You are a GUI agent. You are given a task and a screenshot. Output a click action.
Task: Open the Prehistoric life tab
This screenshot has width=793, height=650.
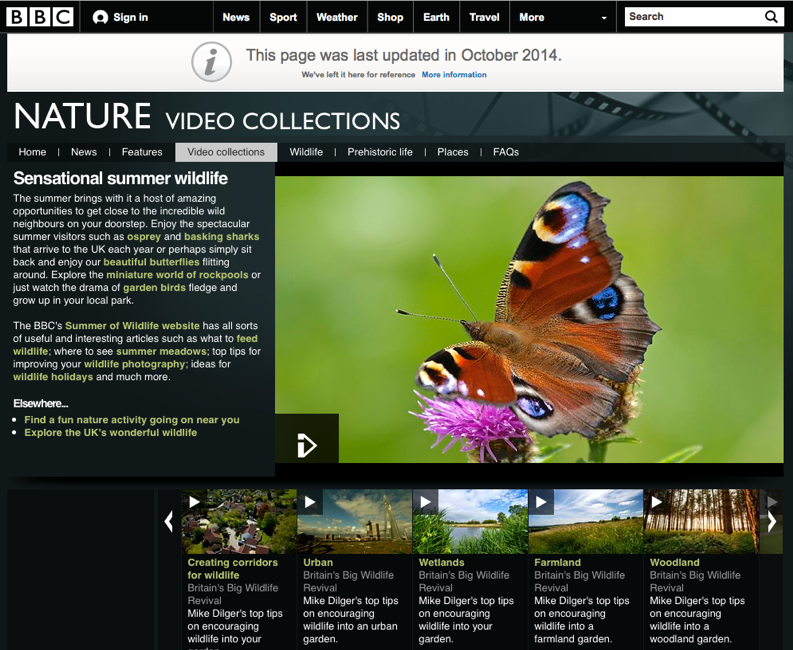pos(380,152)
